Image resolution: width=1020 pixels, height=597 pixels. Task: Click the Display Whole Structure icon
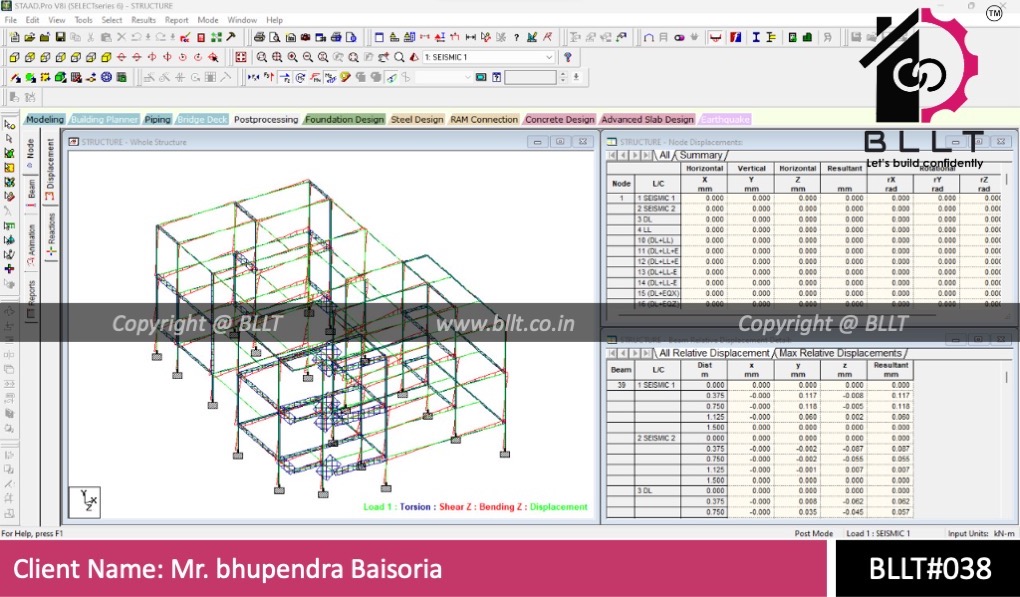pyautogui.click(x=241, y=57)
